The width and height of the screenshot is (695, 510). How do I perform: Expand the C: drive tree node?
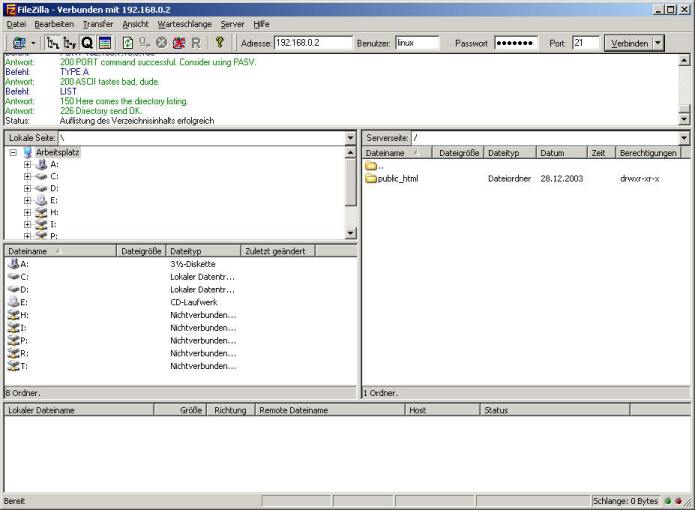[x=29, y=176]
